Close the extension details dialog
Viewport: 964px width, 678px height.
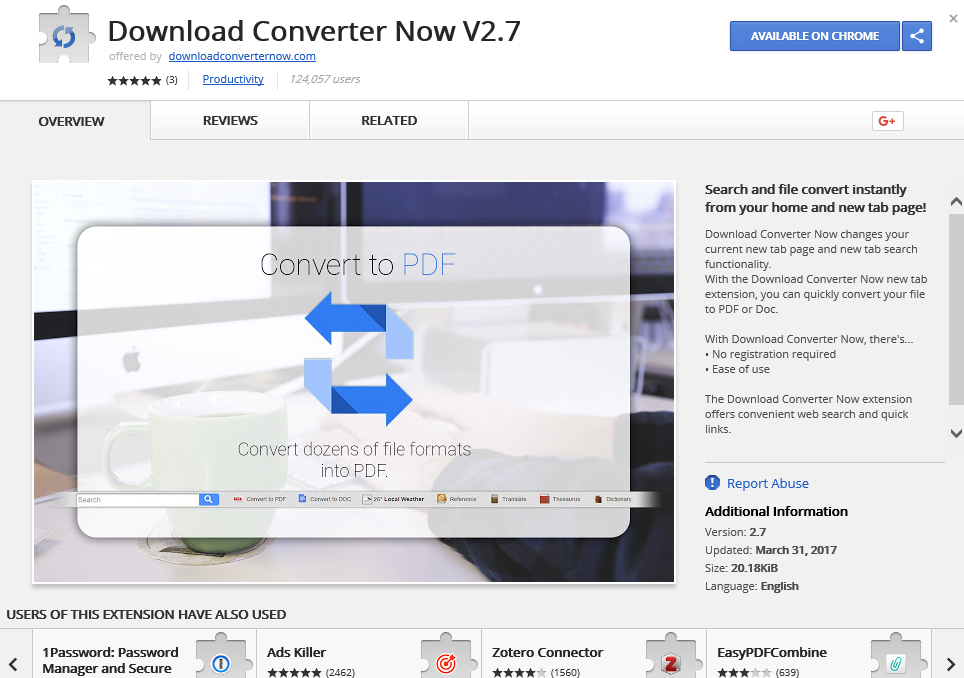point(953,18)
